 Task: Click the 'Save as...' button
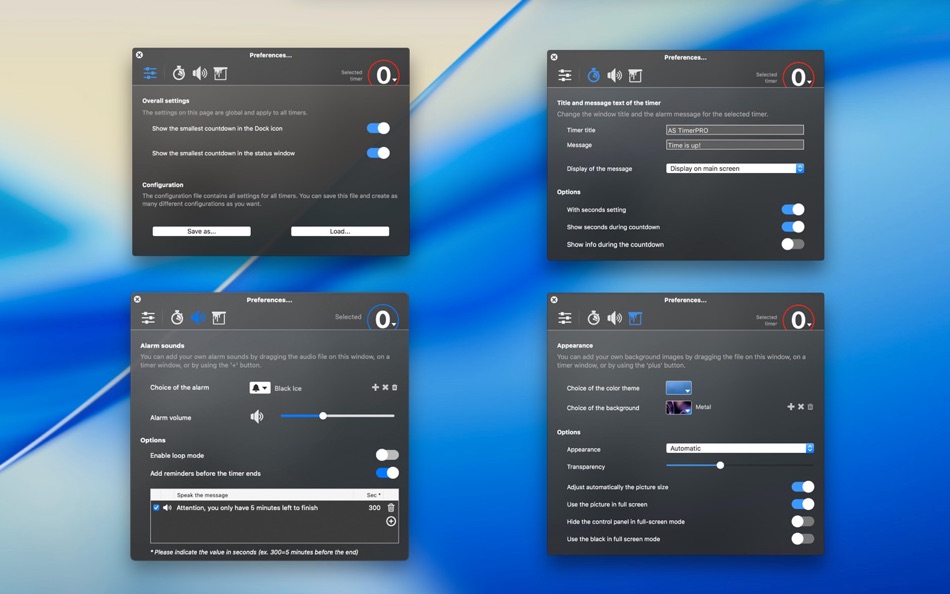tap(202, 230)
